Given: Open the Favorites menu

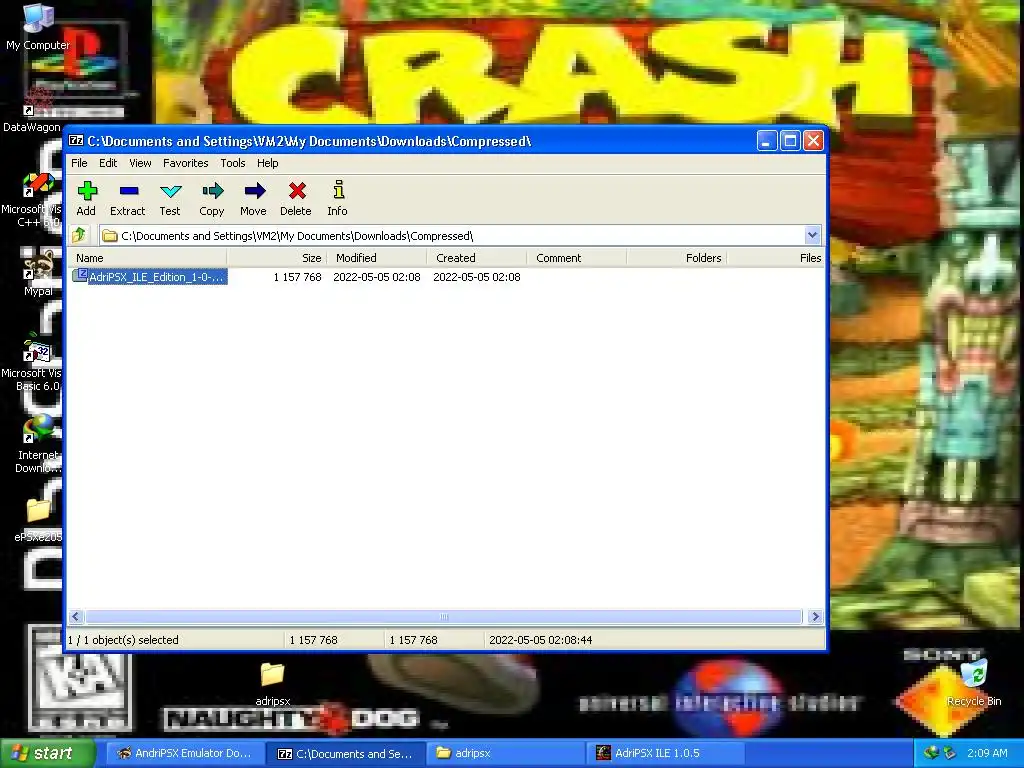Looking at the screenshot, I should pyautogui.click(x=185, y=163).
